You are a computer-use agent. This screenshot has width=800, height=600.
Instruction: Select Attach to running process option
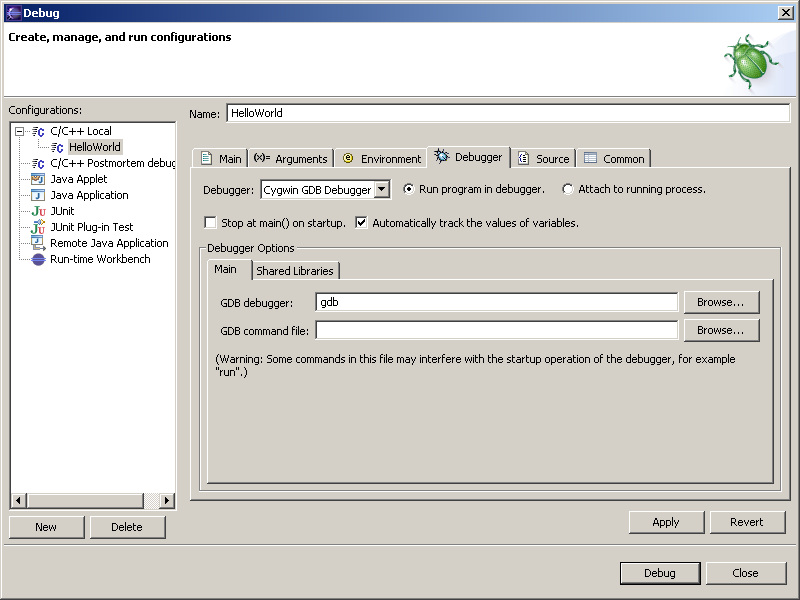(568, 189)
